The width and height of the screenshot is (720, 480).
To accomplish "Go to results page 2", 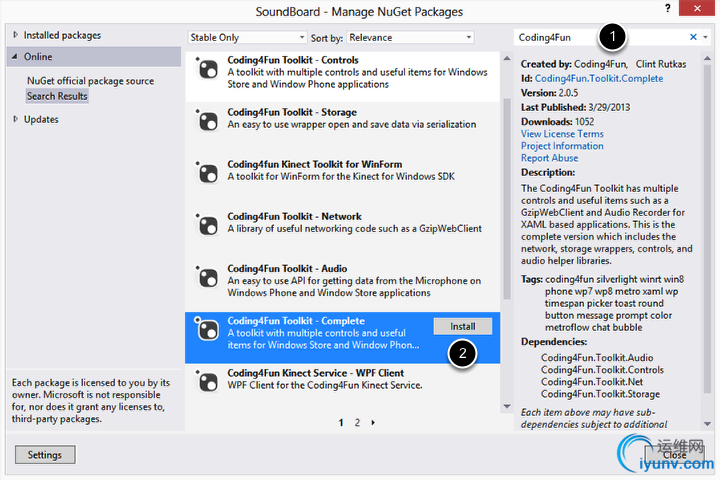I will point(357,423).
